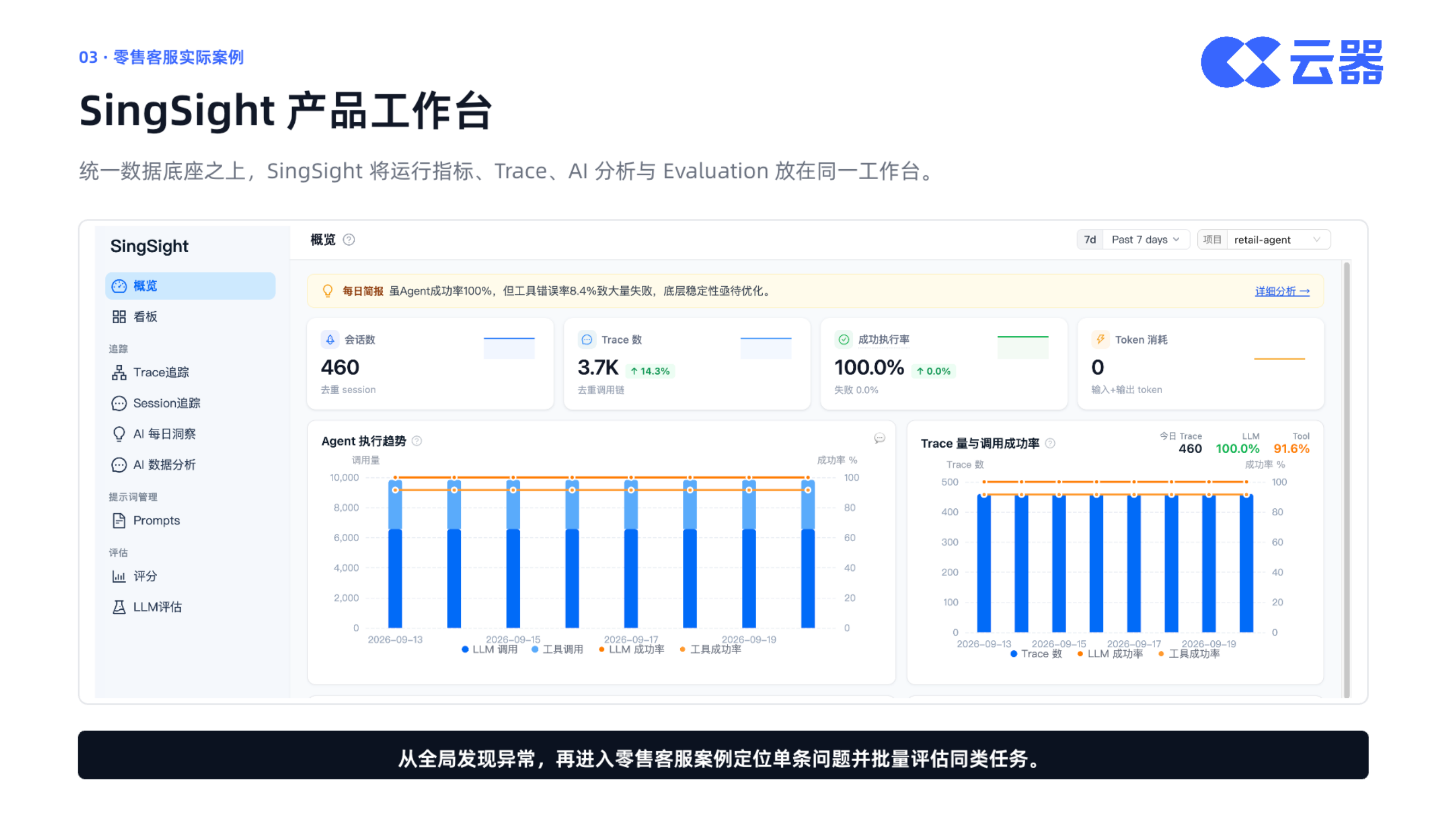Toggle 工具成功率 legend in Agent chart
Image resolution: width=1456 pixels, height=819 pixels.
pyautogui.click(x=710, y=649)
